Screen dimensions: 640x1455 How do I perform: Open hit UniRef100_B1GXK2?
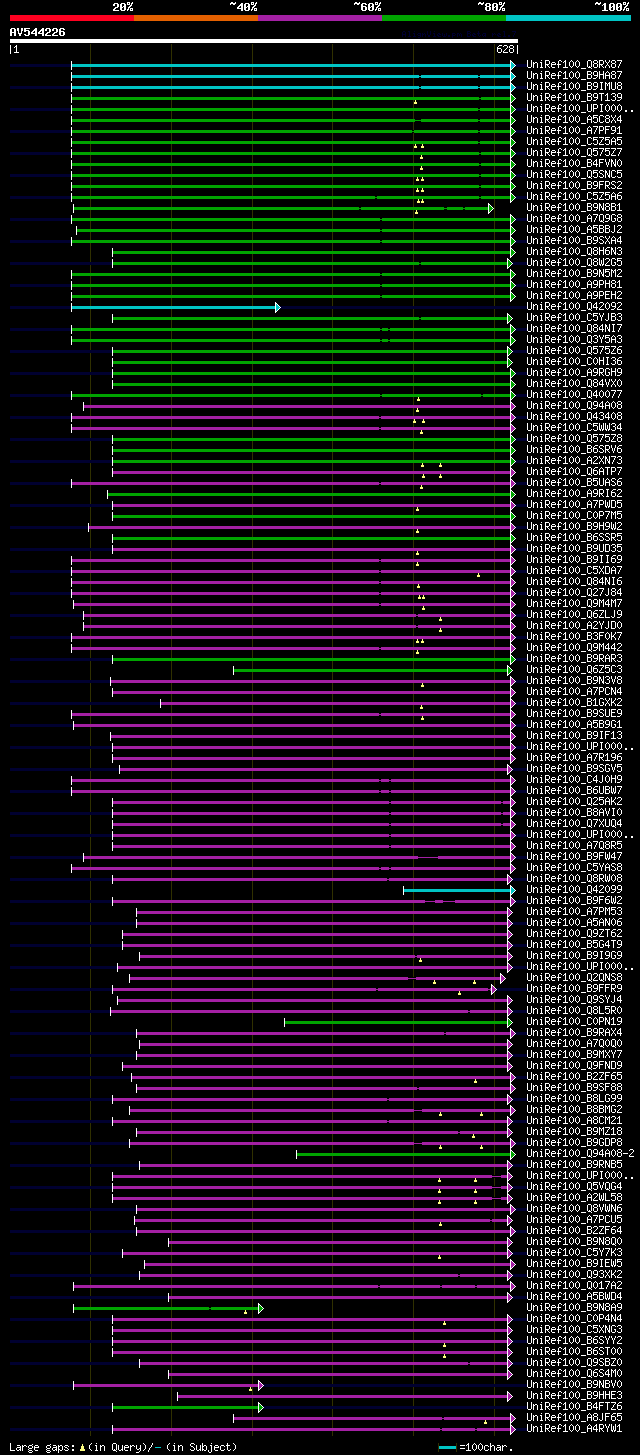pyautogui.click(x=574, y=703)
